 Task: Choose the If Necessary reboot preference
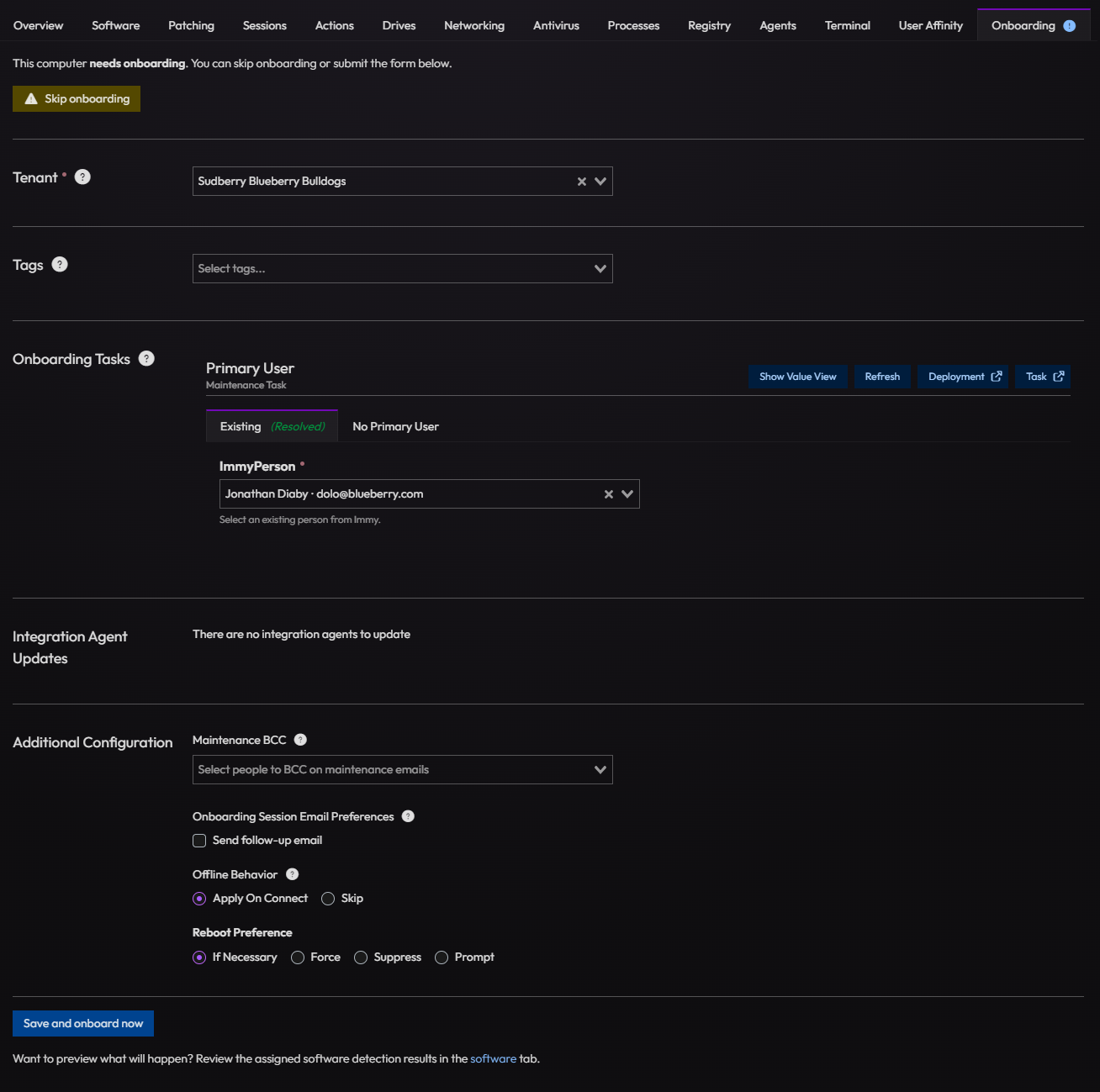[199, 957]
